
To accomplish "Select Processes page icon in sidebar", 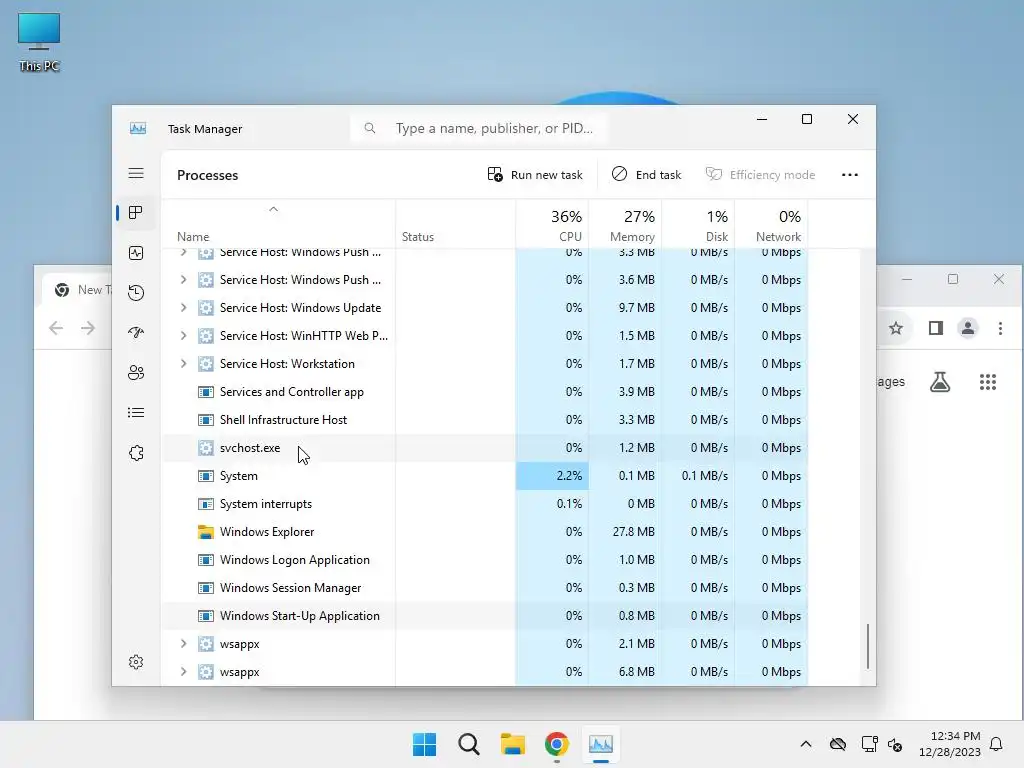I will [136, 213].
